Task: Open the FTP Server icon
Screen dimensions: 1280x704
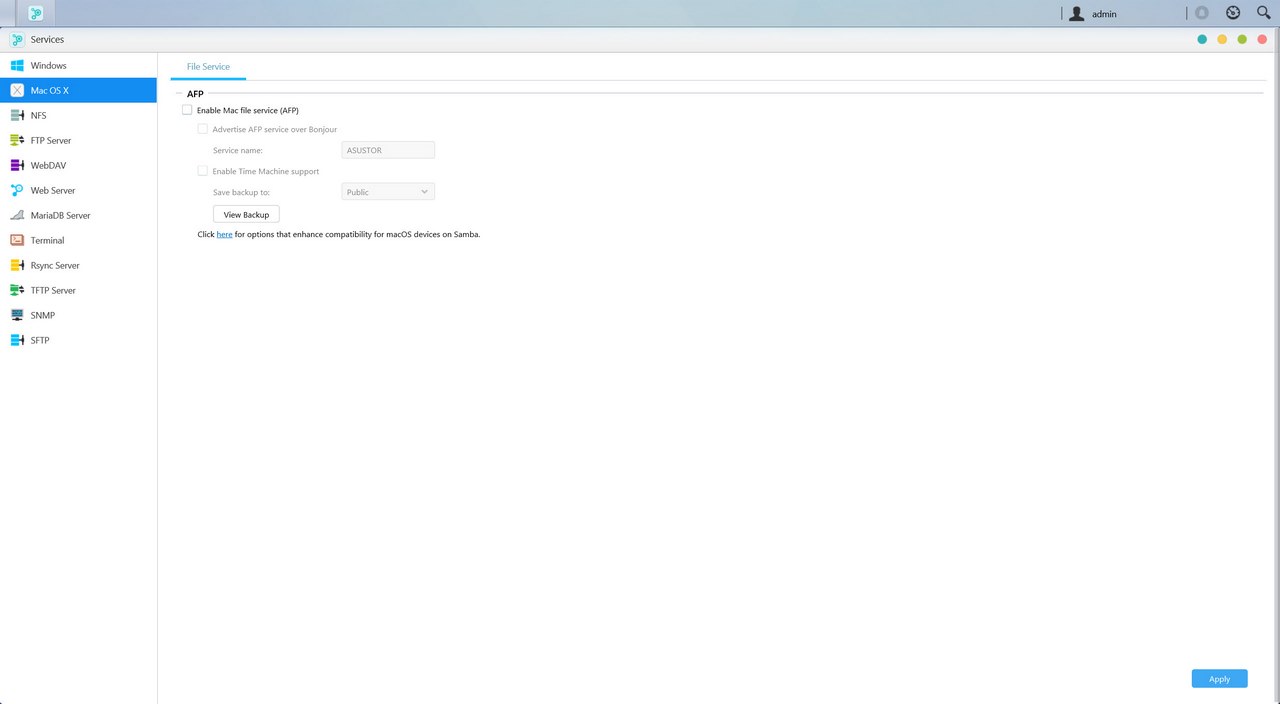Action: 17,140
